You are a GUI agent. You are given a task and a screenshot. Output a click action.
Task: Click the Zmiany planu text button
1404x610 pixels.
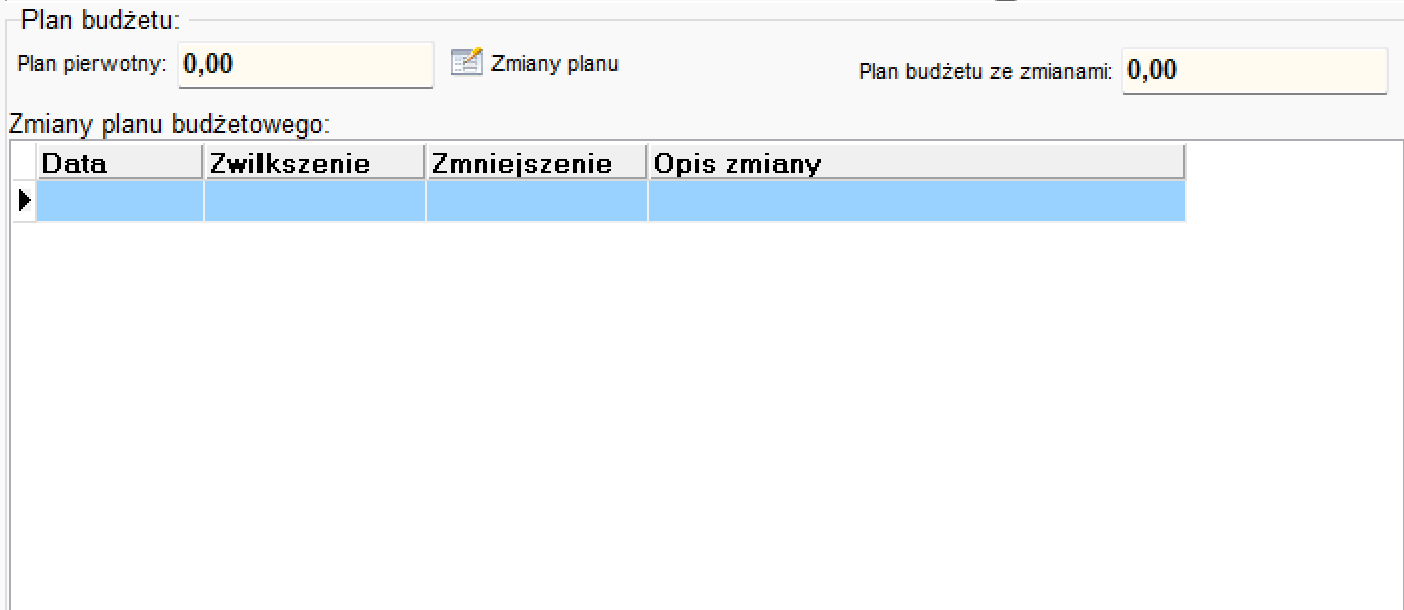(x=555, y=64)
